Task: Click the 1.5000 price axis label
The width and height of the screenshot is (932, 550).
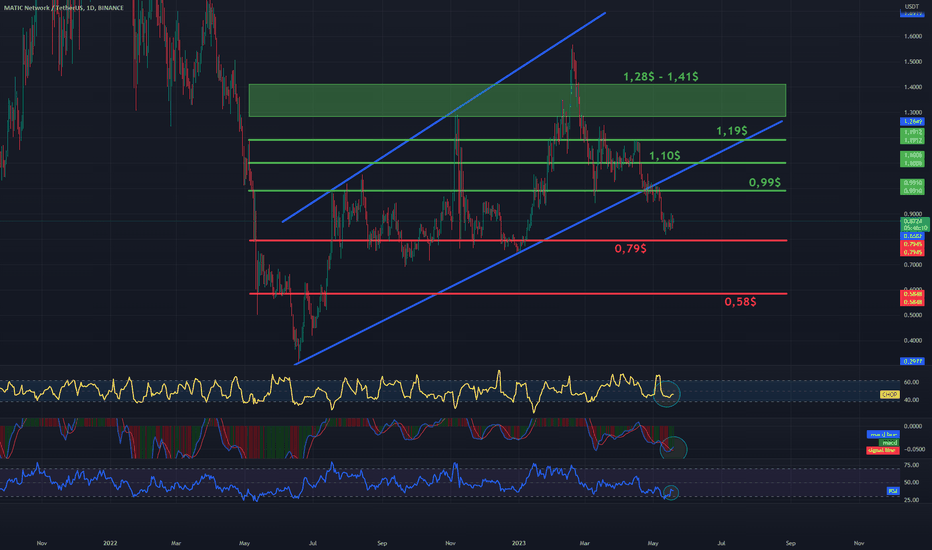Action: (912, 62)
